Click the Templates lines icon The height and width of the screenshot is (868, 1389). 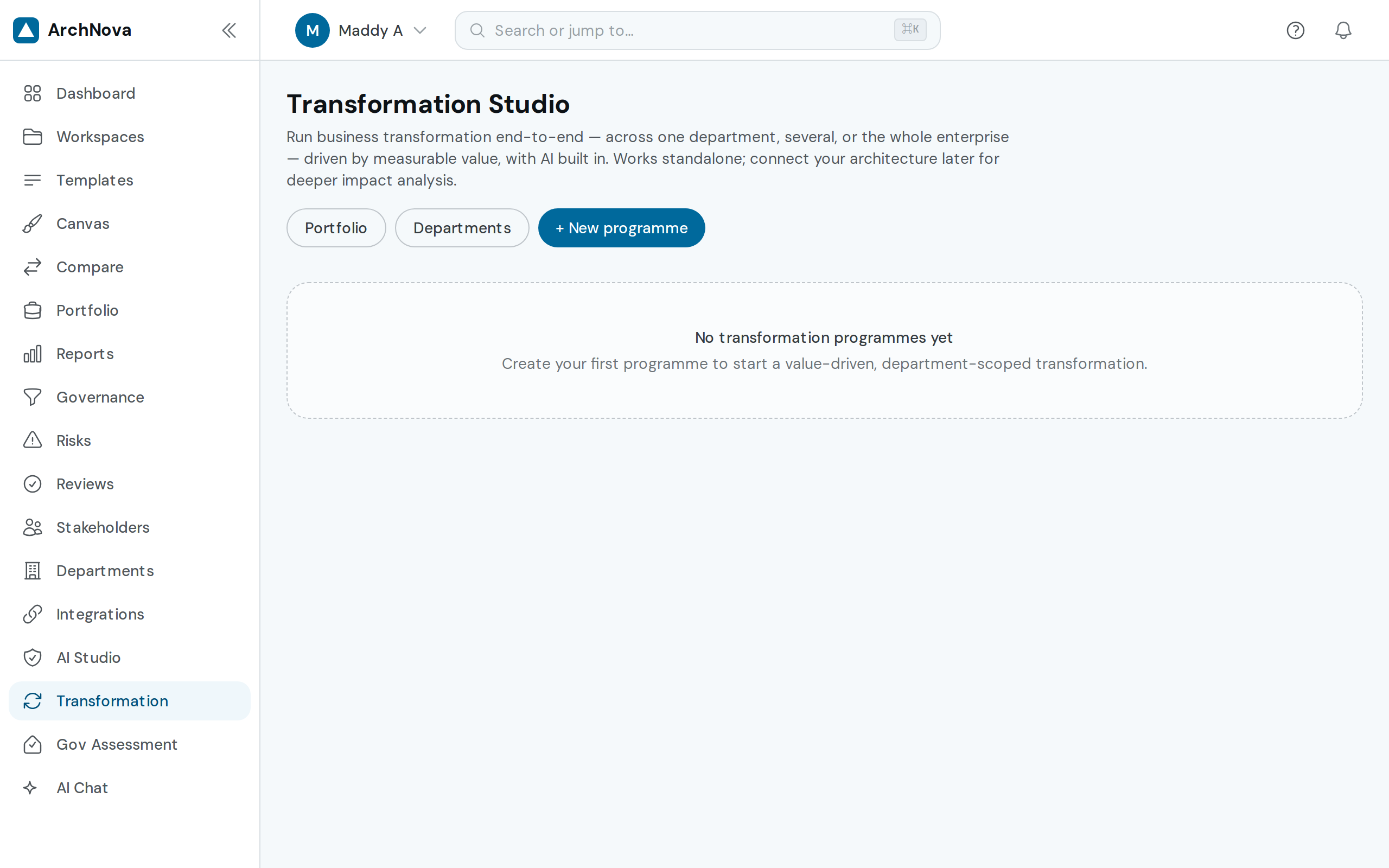click(x=33, y=180)
